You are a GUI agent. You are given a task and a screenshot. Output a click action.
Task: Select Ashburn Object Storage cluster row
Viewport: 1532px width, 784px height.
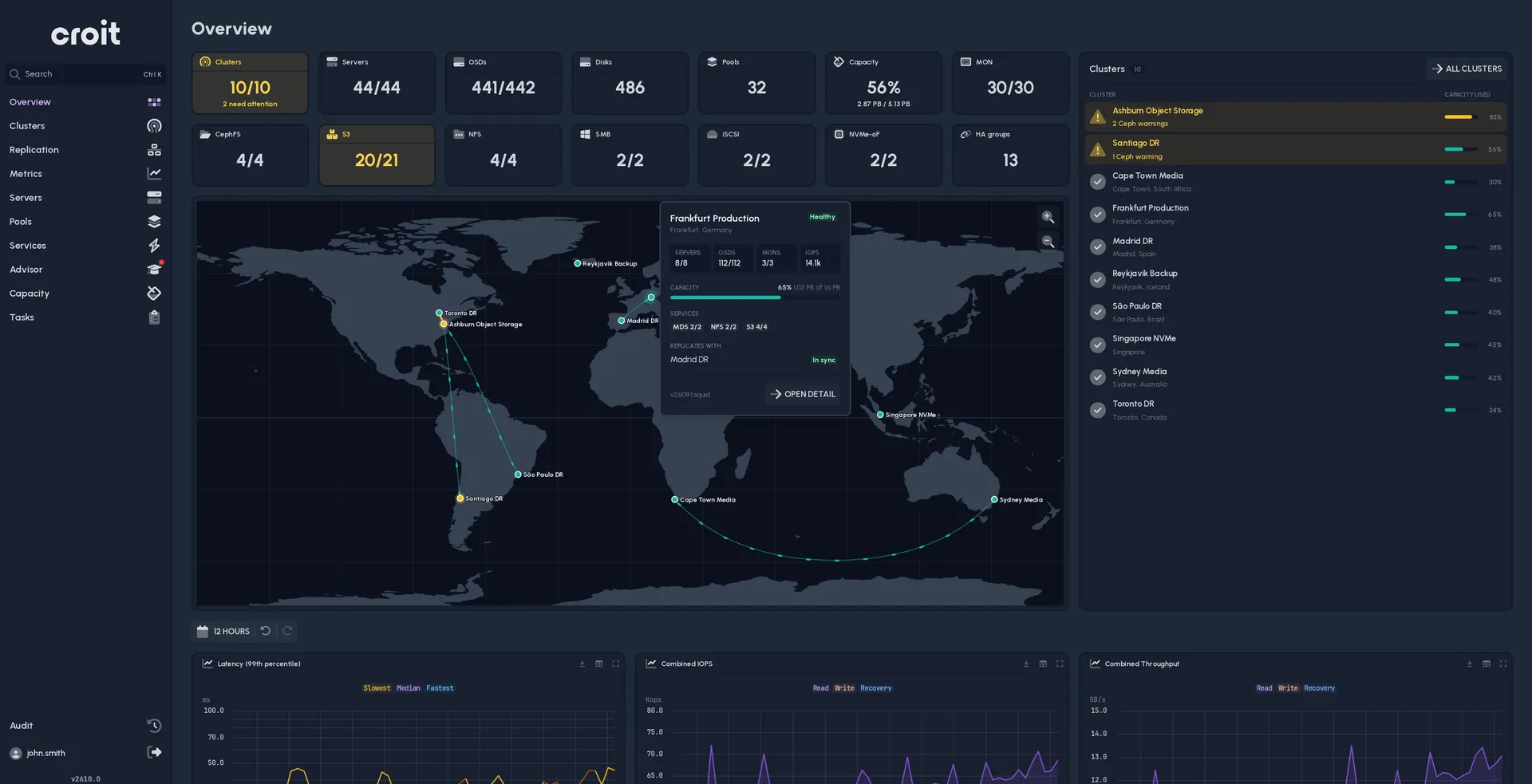point(1296,116)
